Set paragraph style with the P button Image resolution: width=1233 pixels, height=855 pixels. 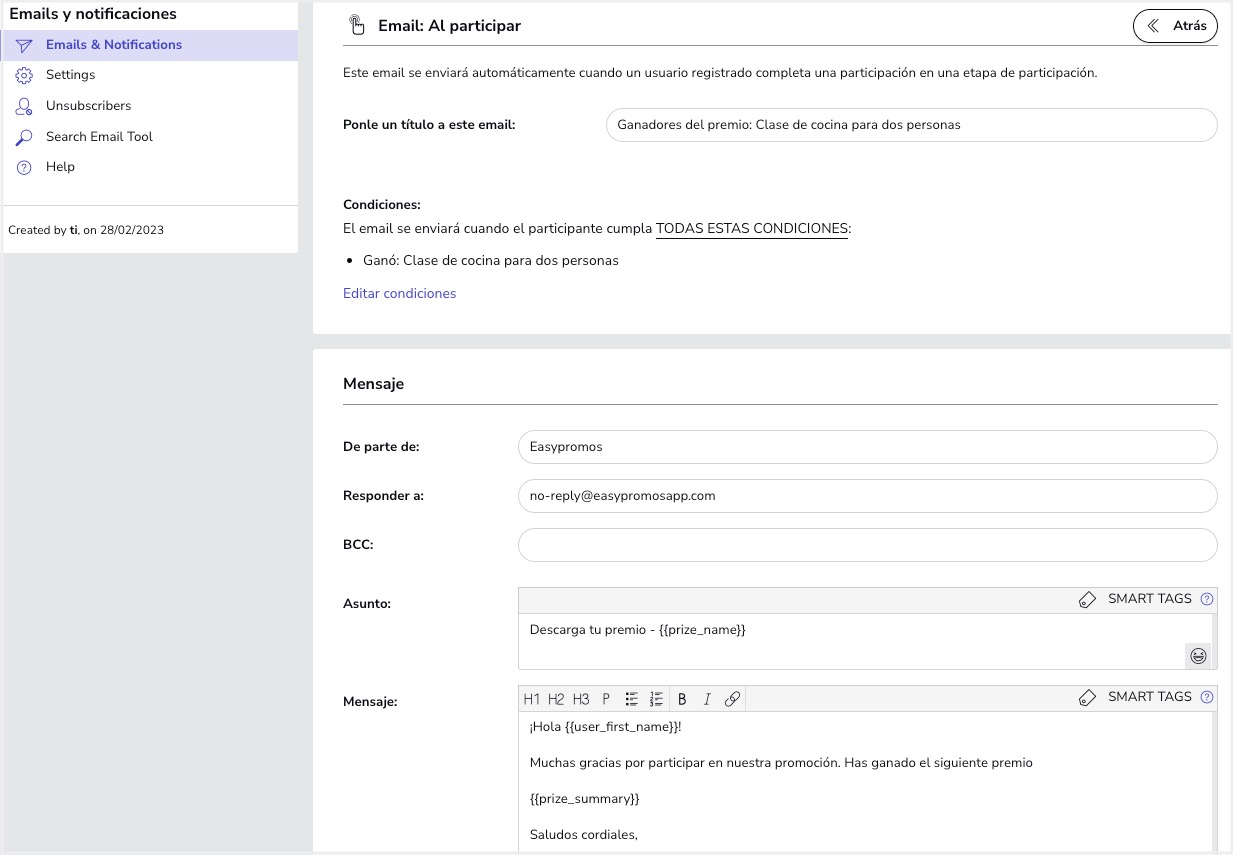(606, 699)
